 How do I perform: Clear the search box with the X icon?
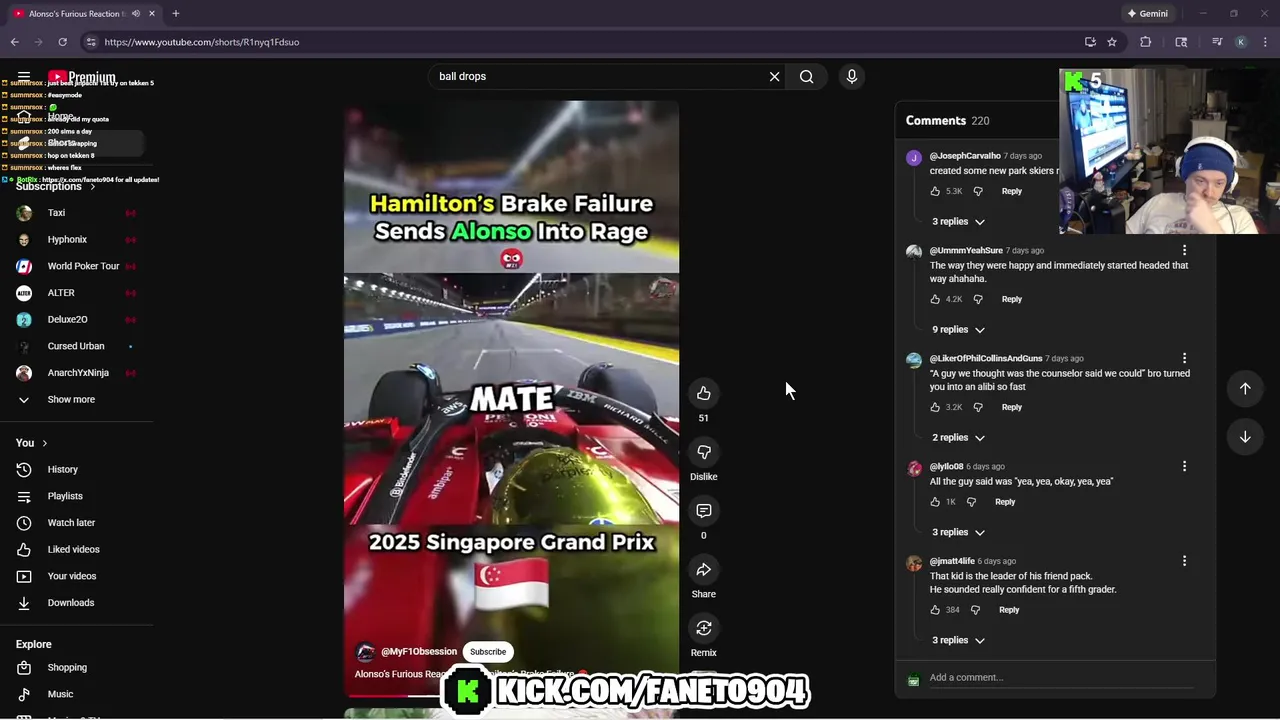(774, 76)
